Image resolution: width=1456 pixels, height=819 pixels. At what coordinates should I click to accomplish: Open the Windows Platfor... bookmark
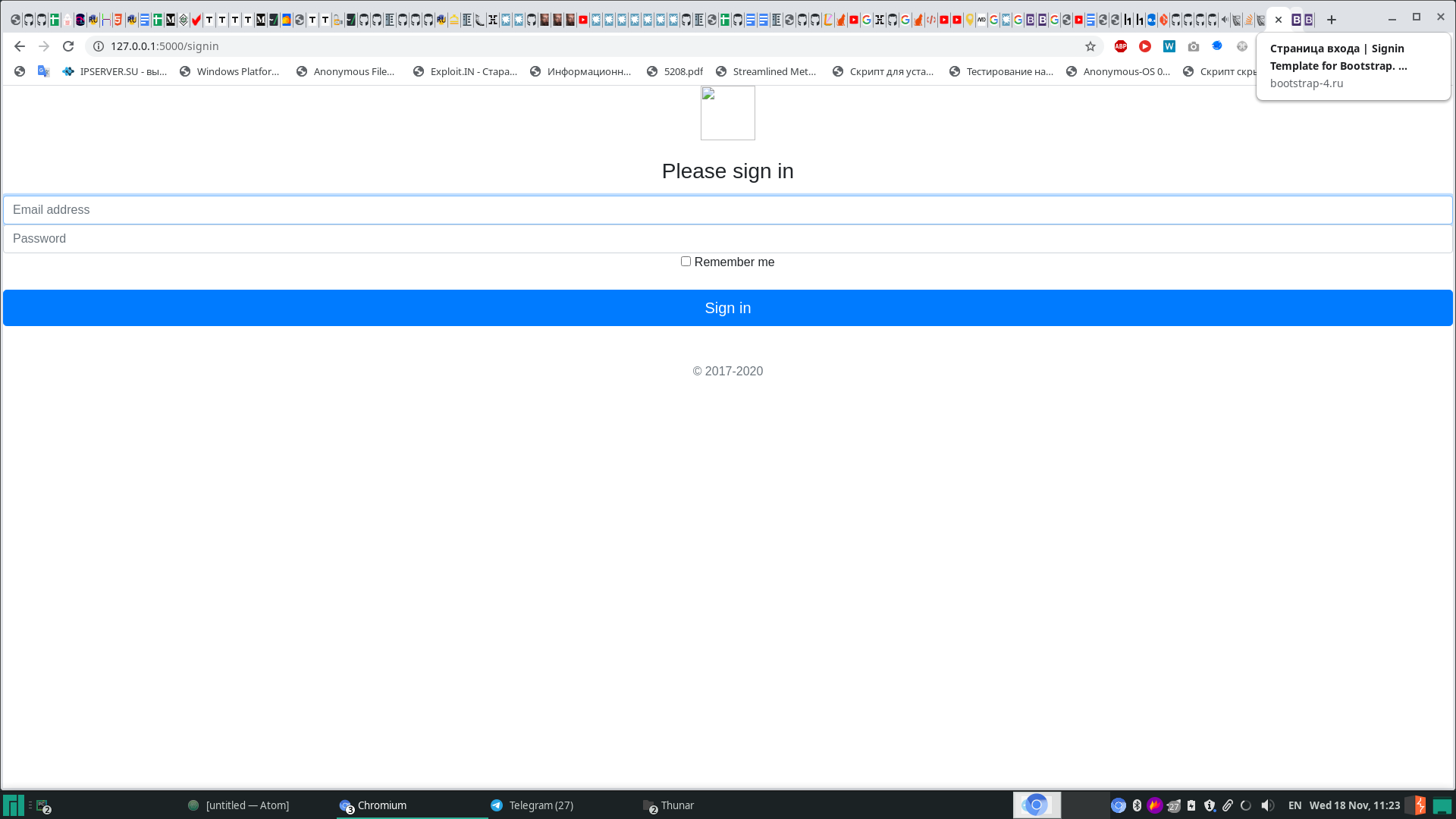tap(230, 71)
